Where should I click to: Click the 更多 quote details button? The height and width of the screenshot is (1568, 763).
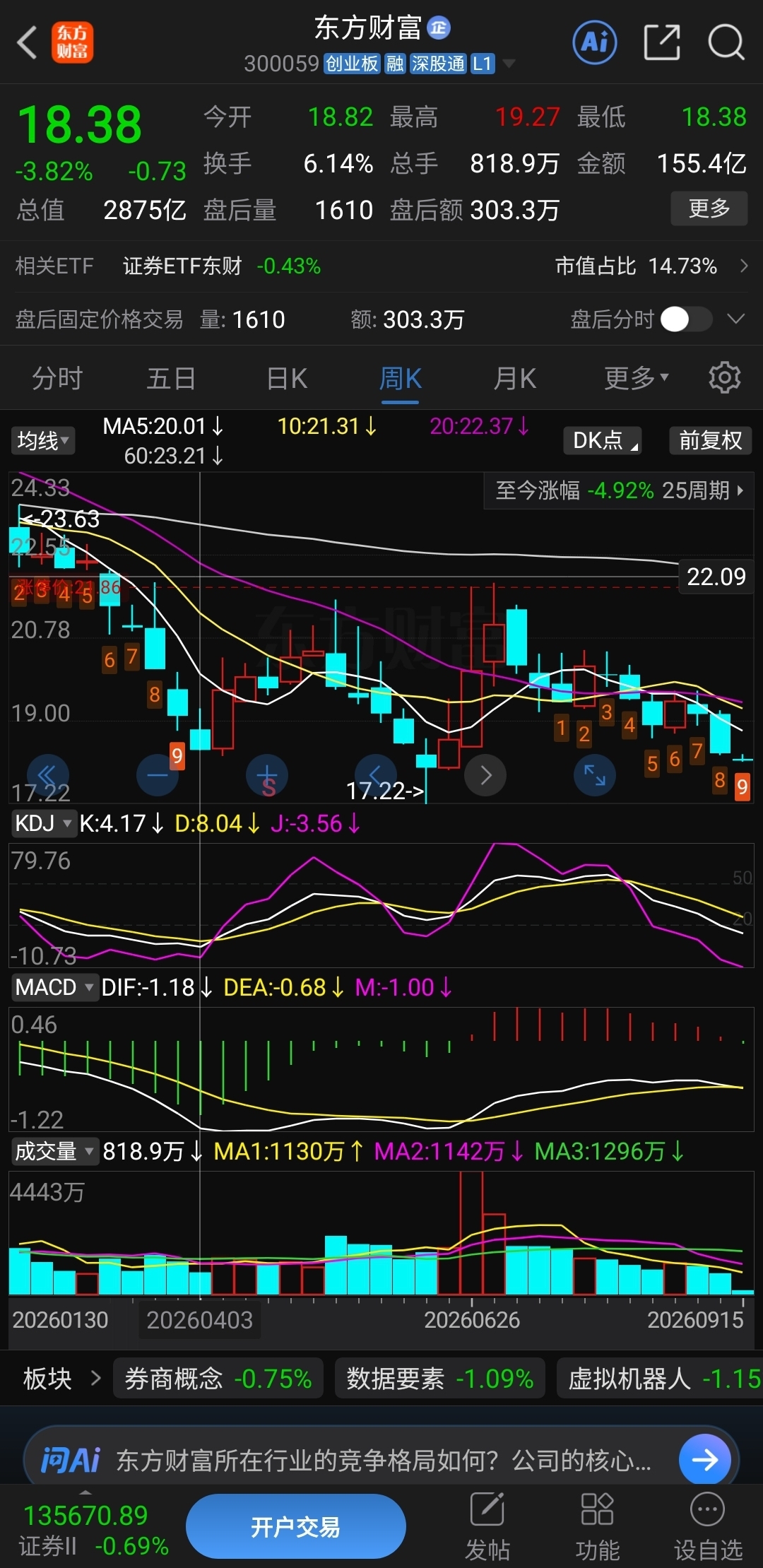coord(709,208)
